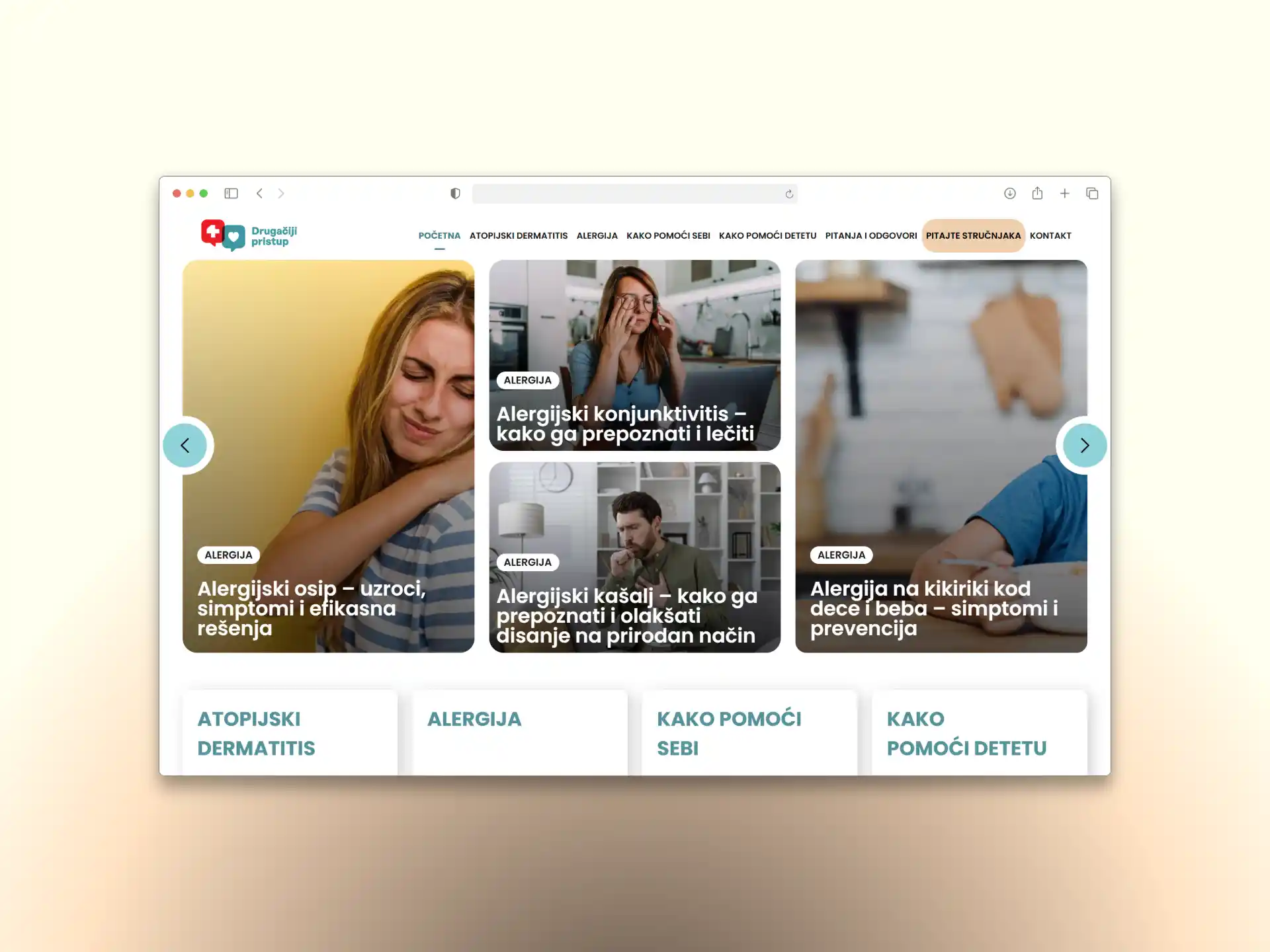
Task: Open article Alergijski konjunktivitis
Action: (625, 424)
